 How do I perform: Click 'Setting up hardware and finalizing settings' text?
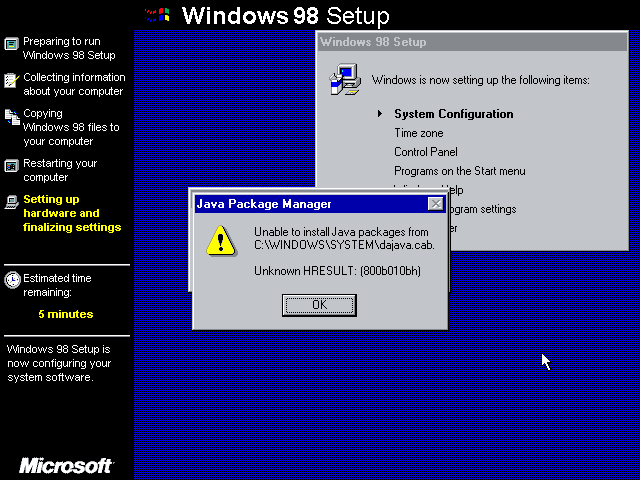tap(72, 213)
